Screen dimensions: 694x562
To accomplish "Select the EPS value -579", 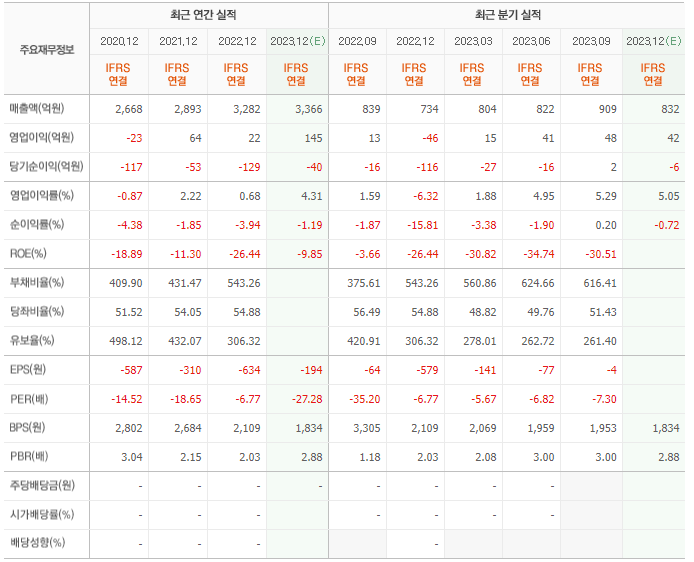I will pyautogui.click(x=427, y=370).
